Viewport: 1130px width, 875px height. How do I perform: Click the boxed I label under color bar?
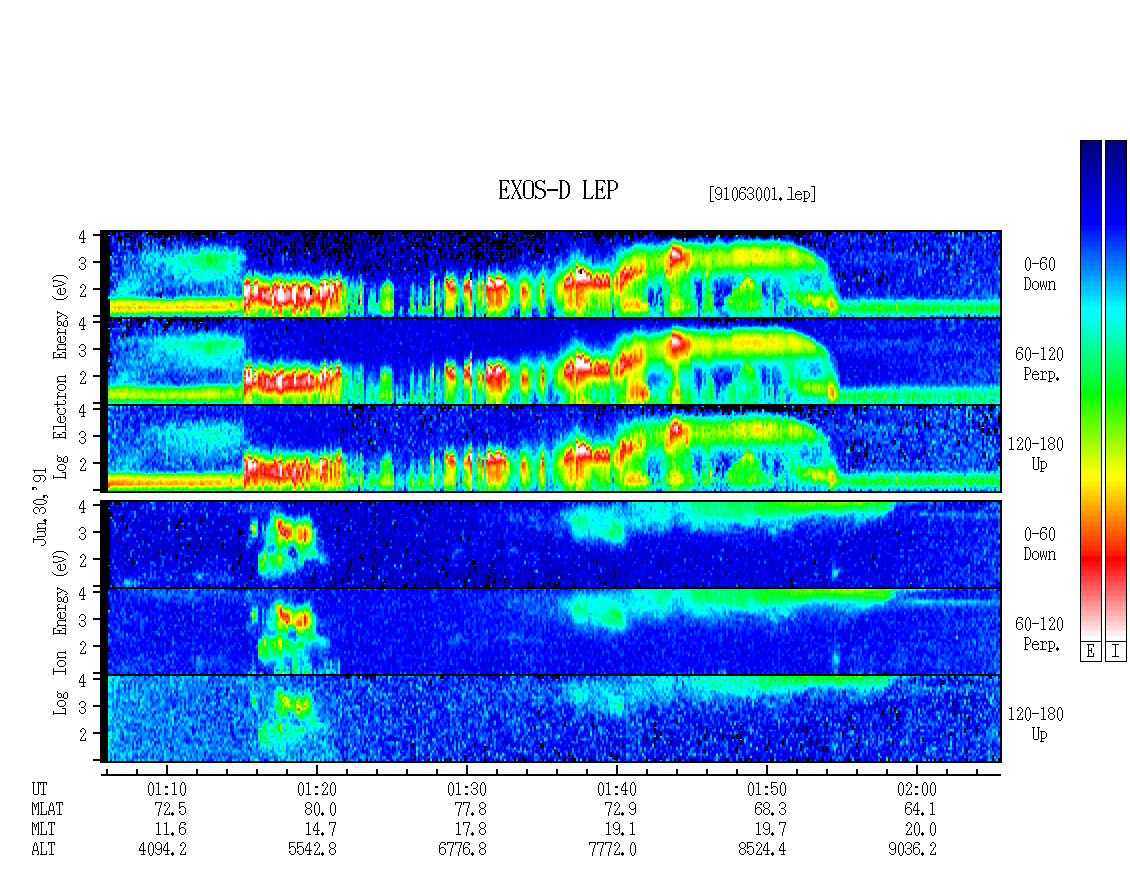[1116, 652]
